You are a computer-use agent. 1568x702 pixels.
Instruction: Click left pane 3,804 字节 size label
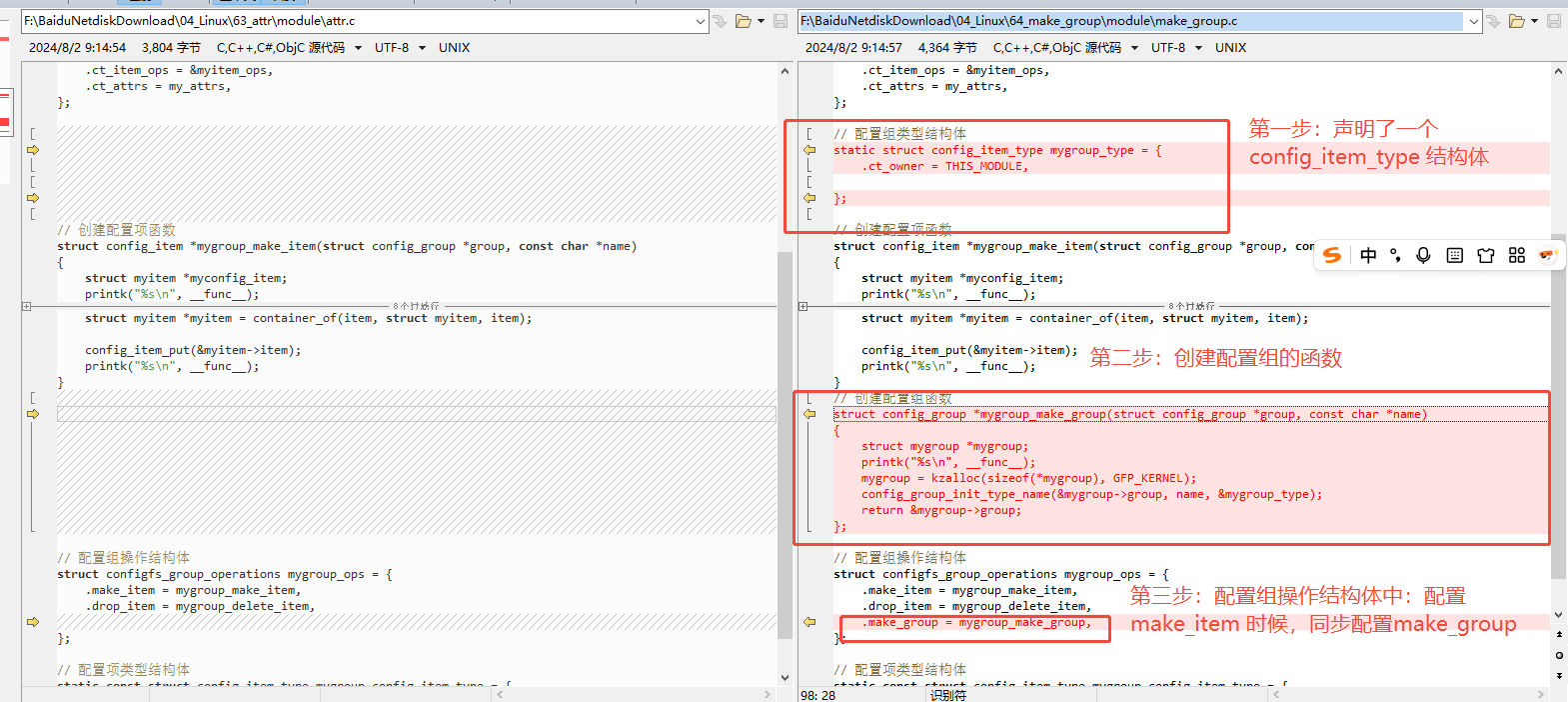click(171, 48)
